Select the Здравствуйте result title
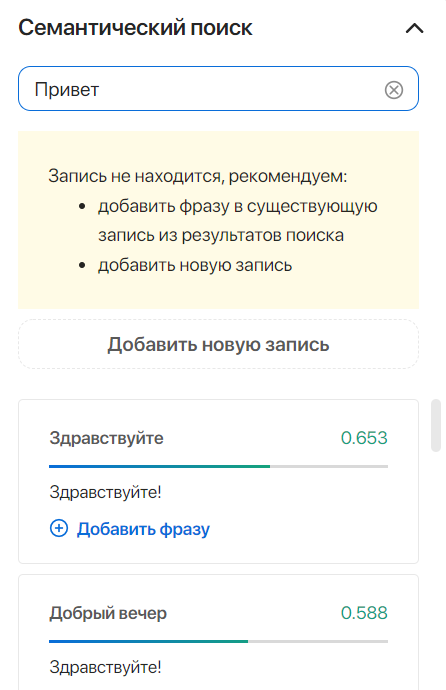Viewport: 446px width, 690px height. pyautogui.click(x=106, y=438)
